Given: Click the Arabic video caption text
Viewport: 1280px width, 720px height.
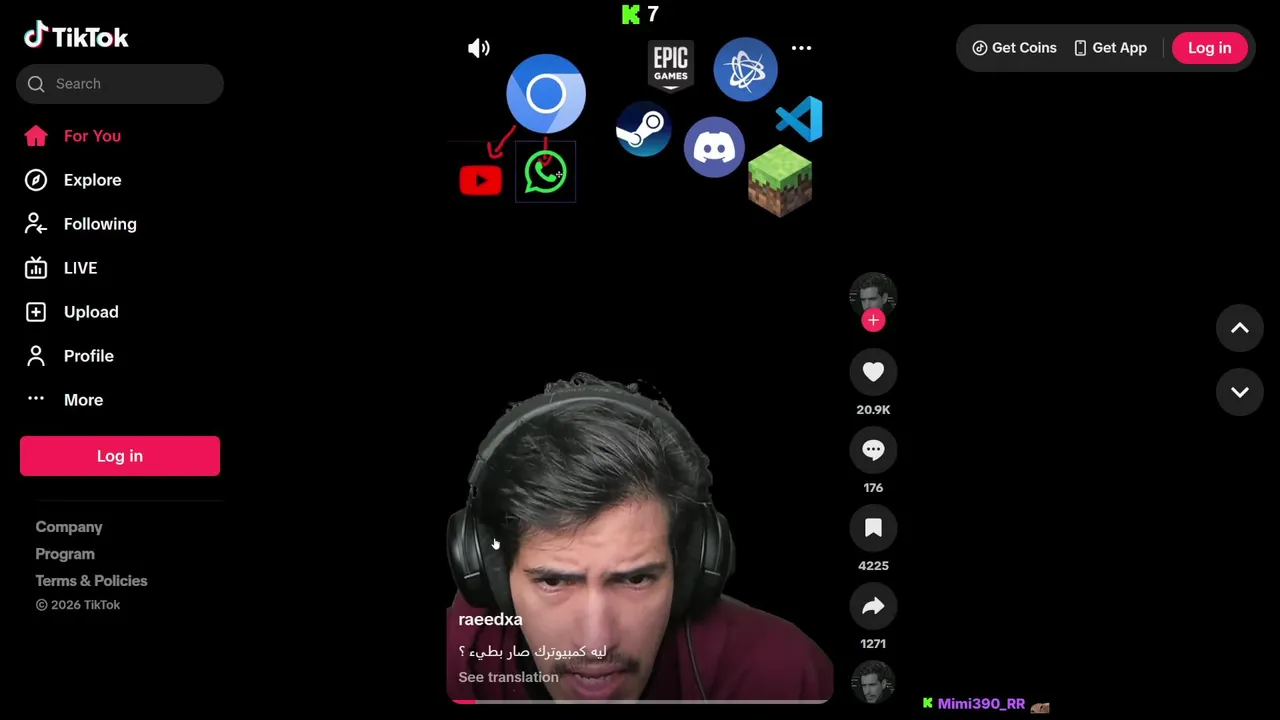Looking at the screenshot, I should click(x=532, y=652).
